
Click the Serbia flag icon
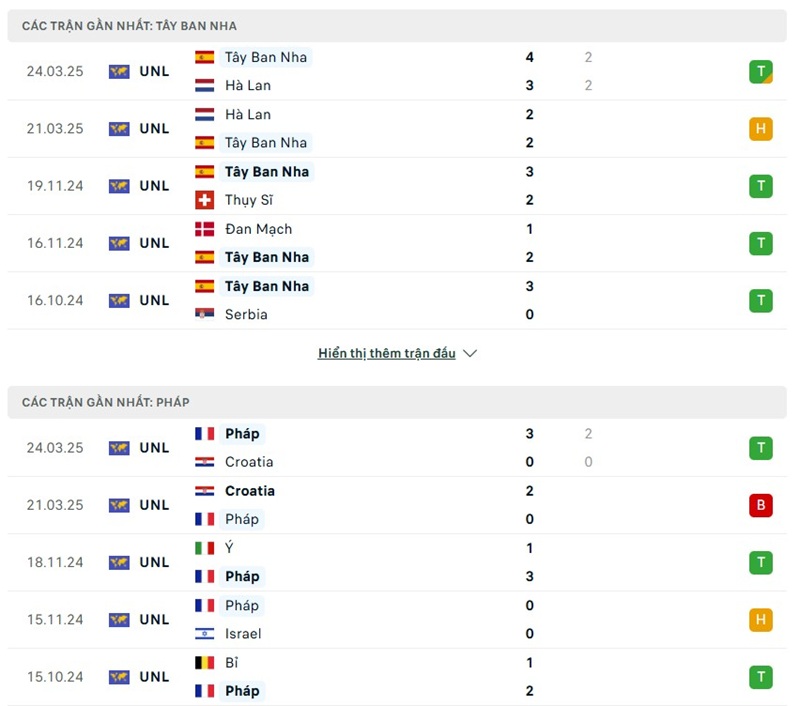(205, 314)
